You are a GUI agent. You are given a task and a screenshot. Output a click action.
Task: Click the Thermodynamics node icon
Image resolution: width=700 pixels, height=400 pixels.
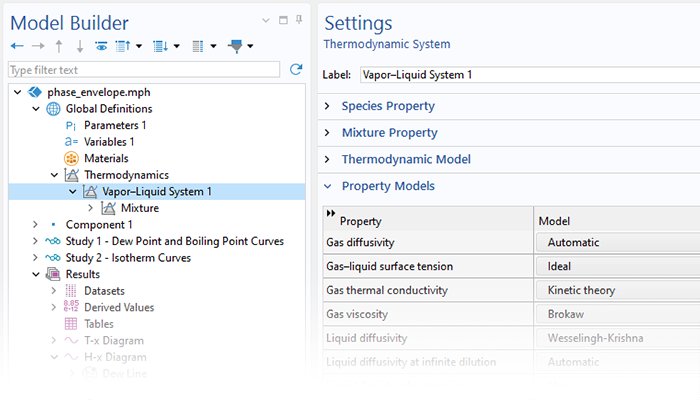point(71,175)
